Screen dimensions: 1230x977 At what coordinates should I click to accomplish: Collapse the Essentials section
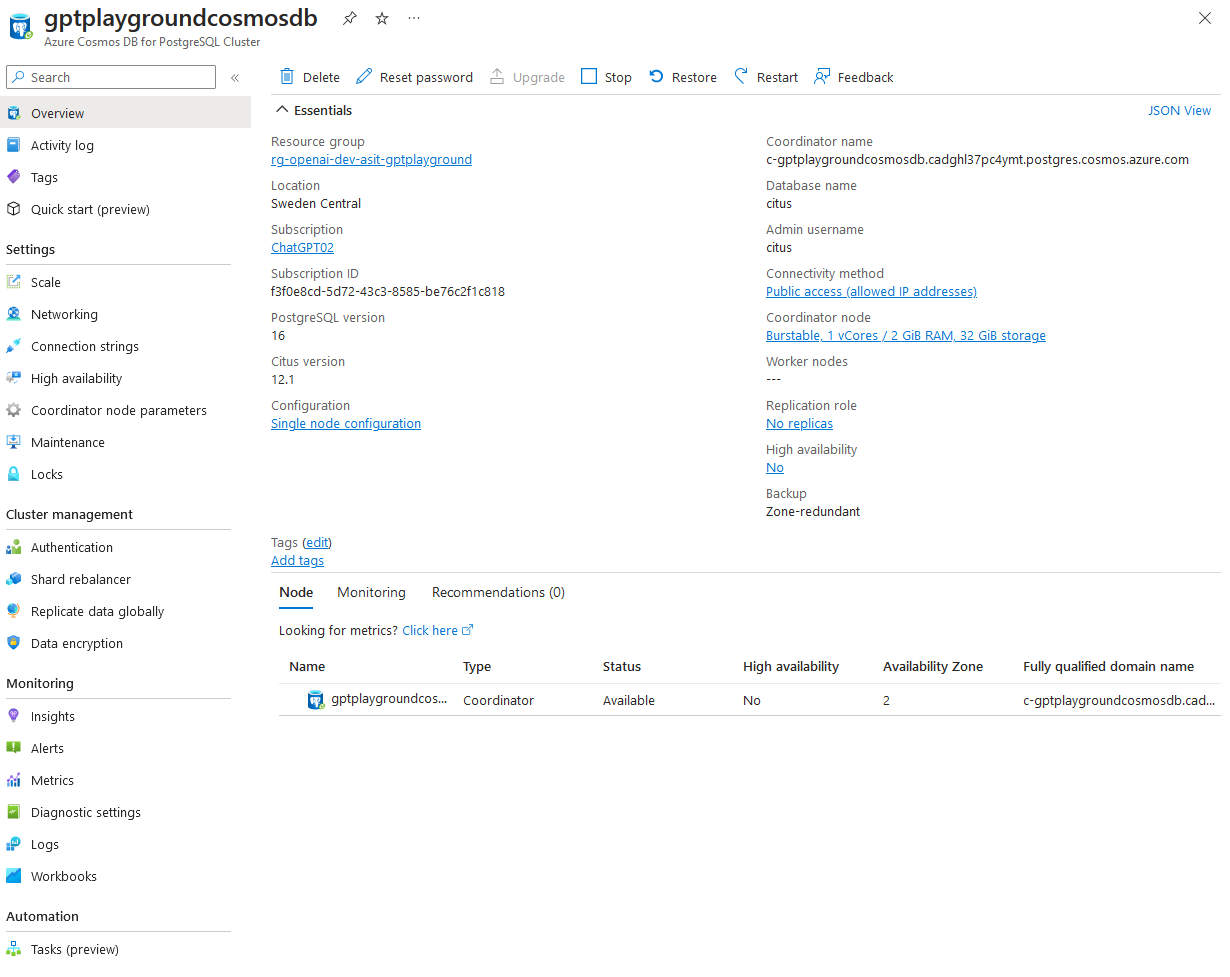point(281,110)
